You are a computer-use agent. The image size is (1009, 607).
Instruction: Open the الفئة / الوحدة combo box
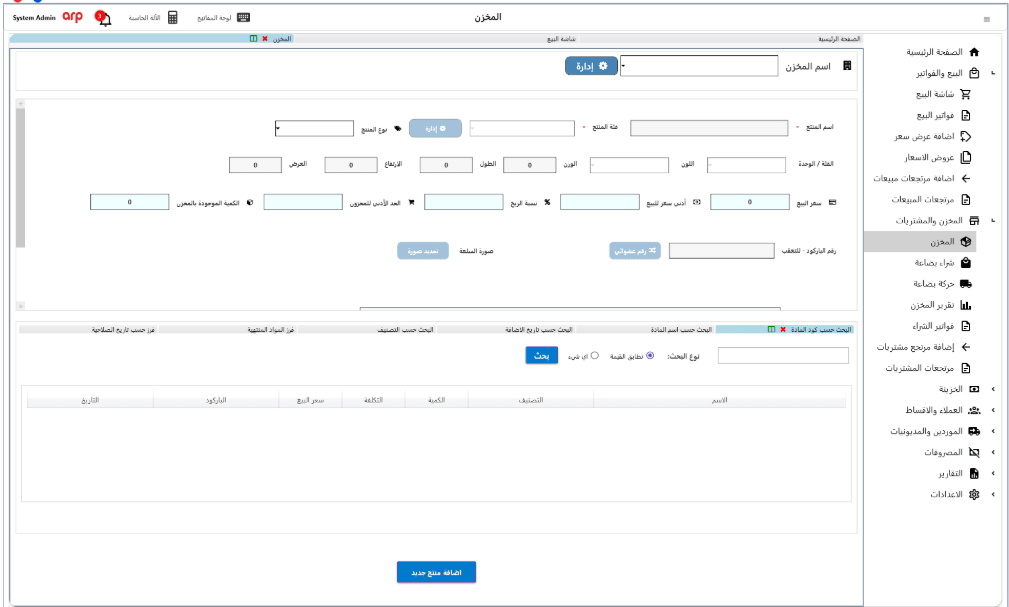tap(746, 165)
